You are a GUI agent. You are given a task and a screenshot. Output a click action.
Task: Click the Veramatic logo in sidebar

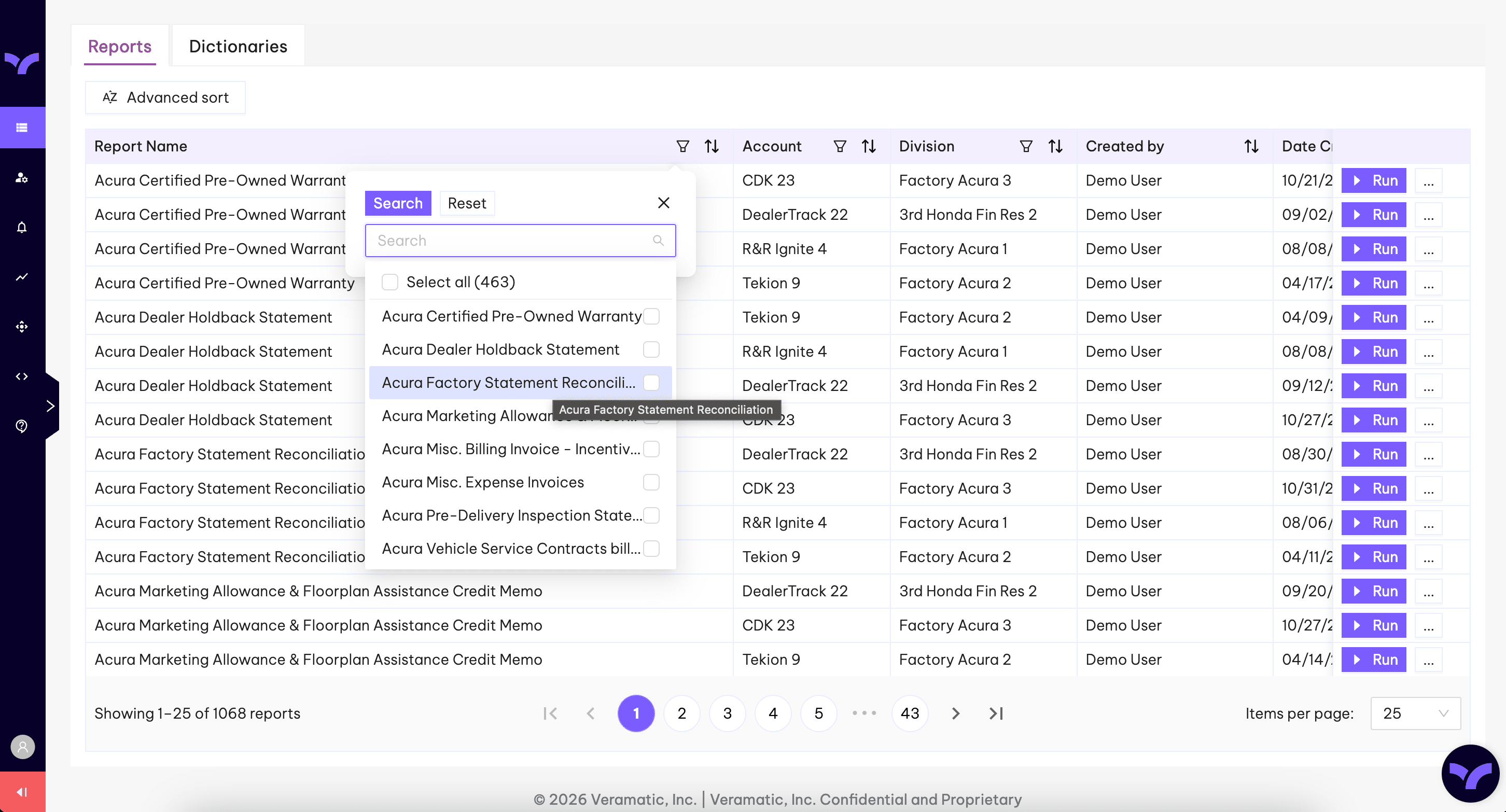(22, 63)
